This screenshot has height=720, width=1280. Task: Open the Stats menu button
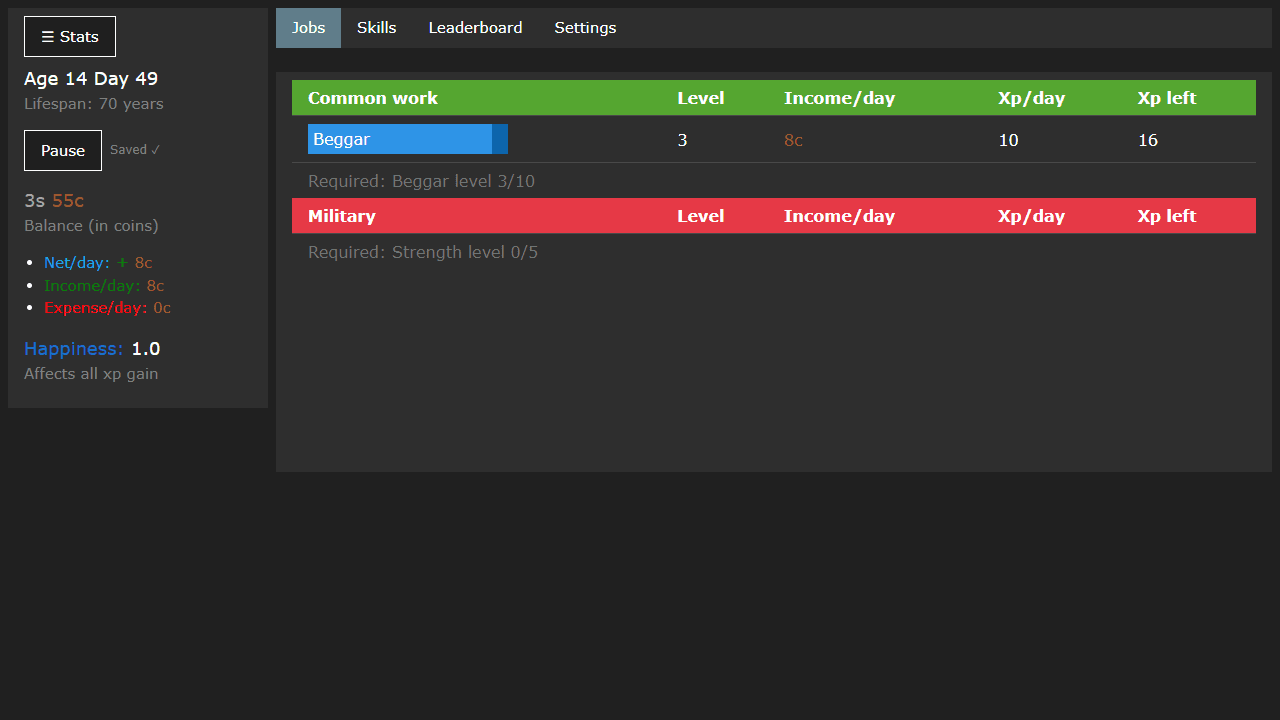pos(70,37)
